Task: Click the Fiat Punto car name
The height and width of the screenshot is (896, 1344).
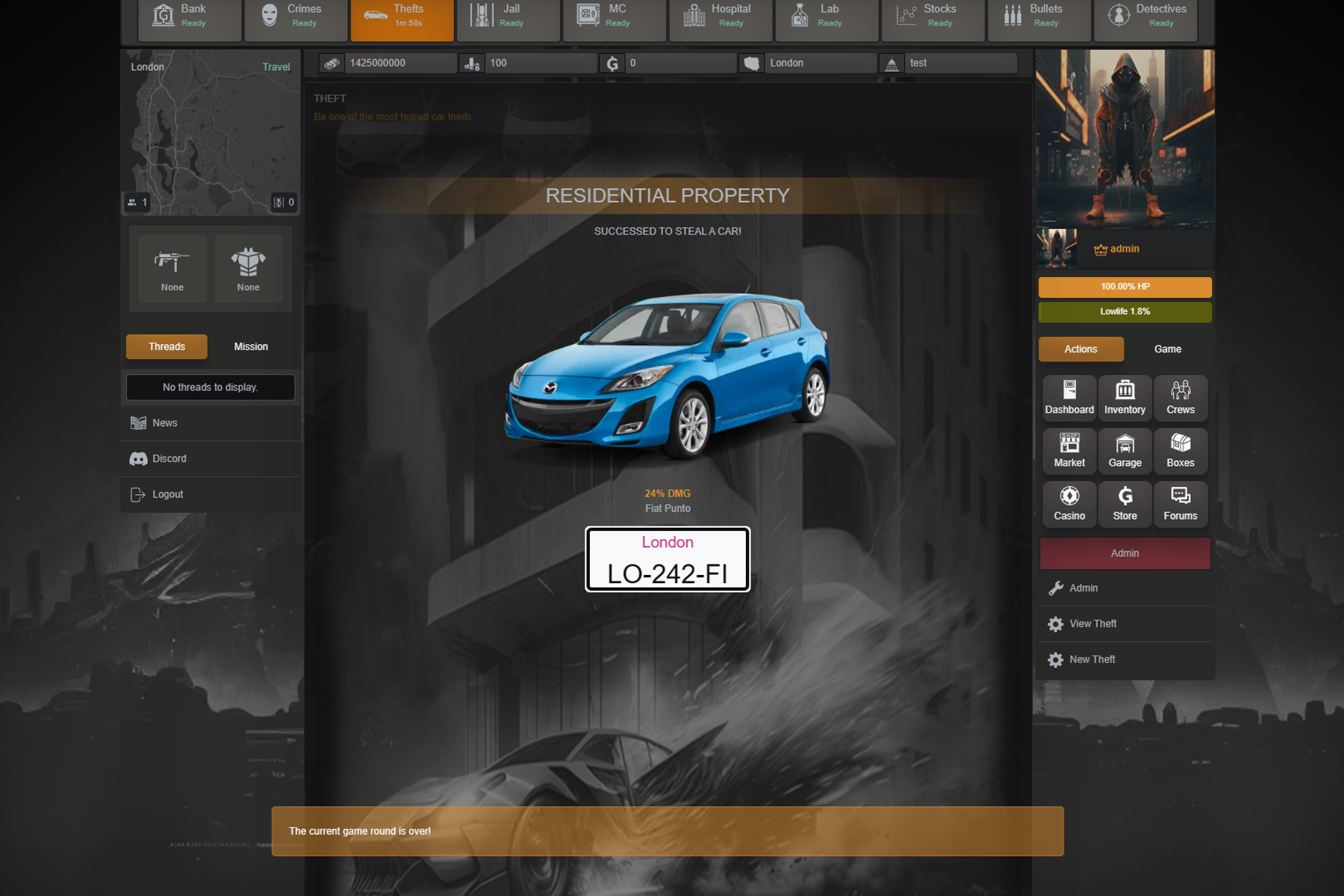Action: tap(668, 508)
